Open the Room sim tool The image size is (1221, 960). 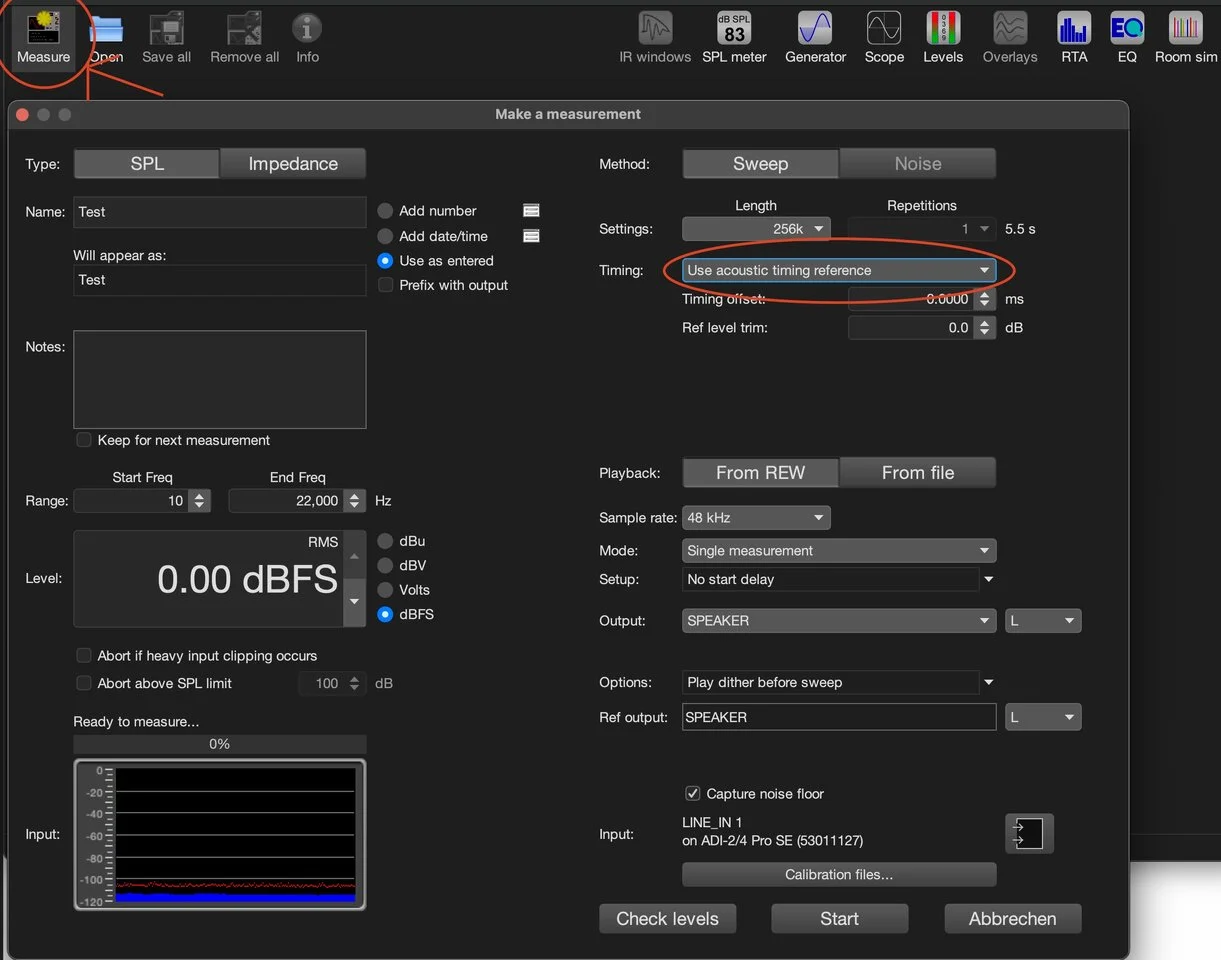(x=1186, y=38)
